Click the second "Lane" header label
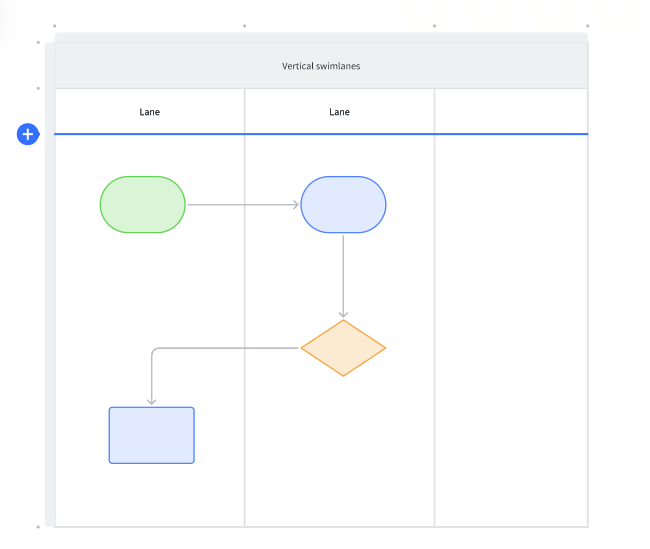The width and height of the screenshot is (650, 549). pyautogui.click(x=339, y=112)
